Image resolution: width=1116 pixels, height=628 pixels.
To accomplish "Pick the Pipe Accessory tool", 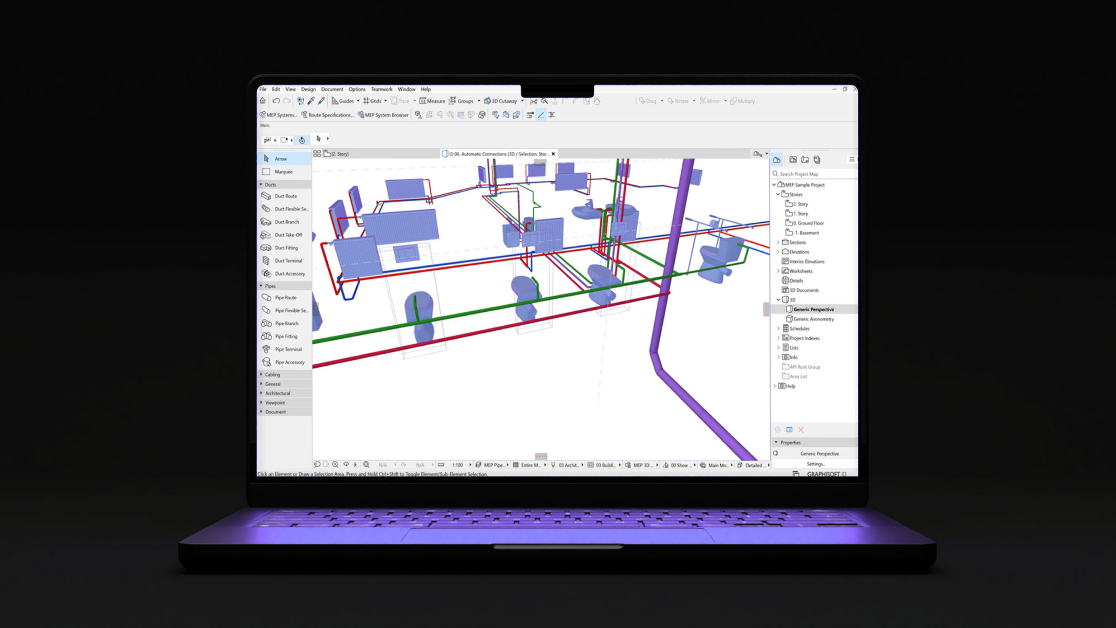I will coord(289,362).
